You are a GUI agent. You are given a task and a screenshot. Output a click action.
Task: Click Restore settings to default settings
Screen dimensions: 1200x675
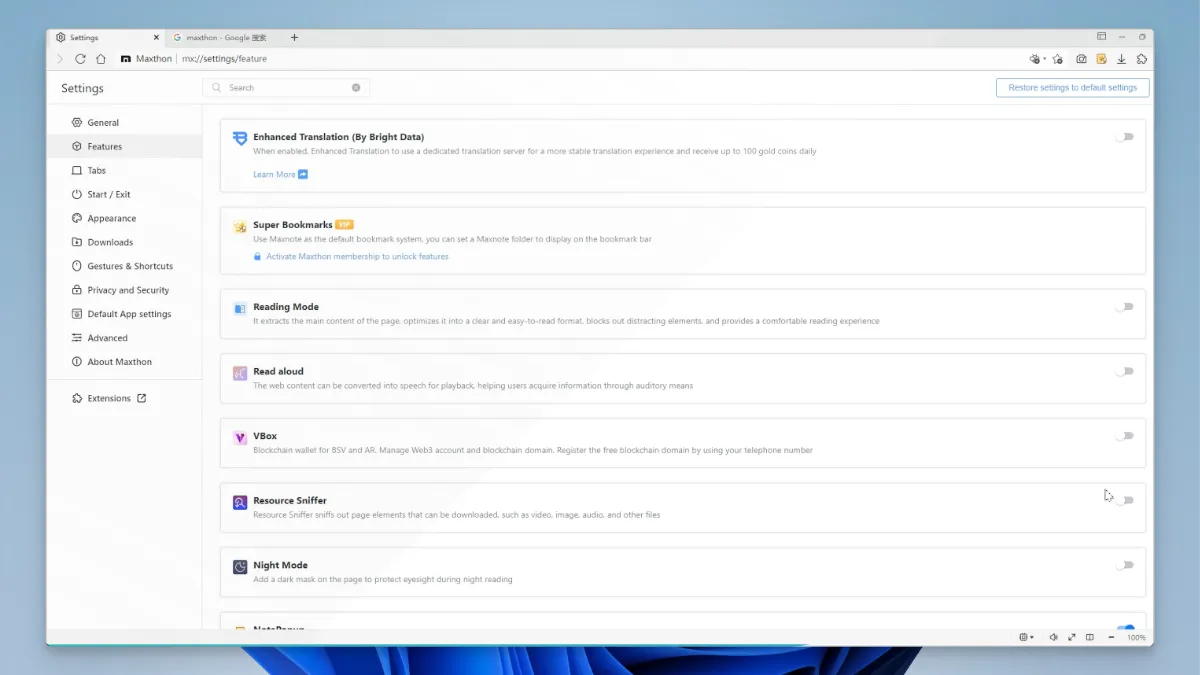tap(1072, 88)
